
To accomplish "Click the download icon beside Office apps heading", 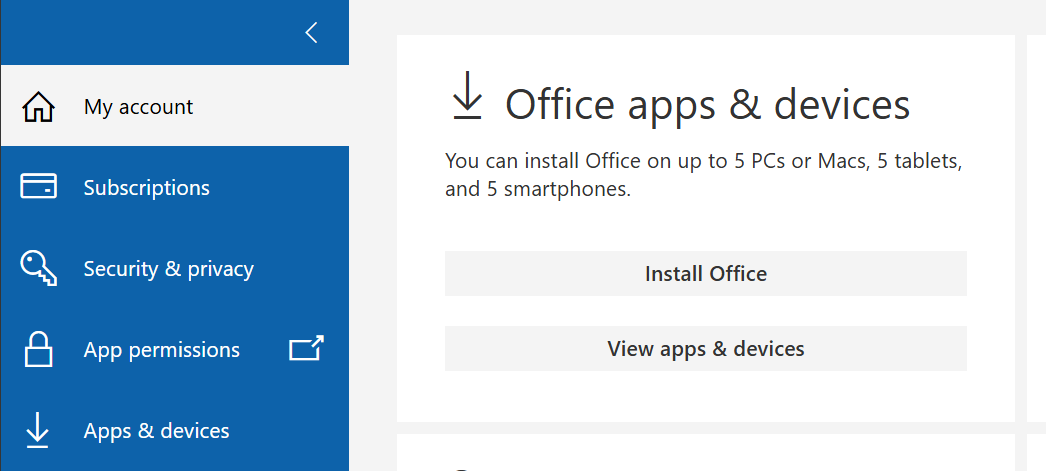I will tap(467, 95).
